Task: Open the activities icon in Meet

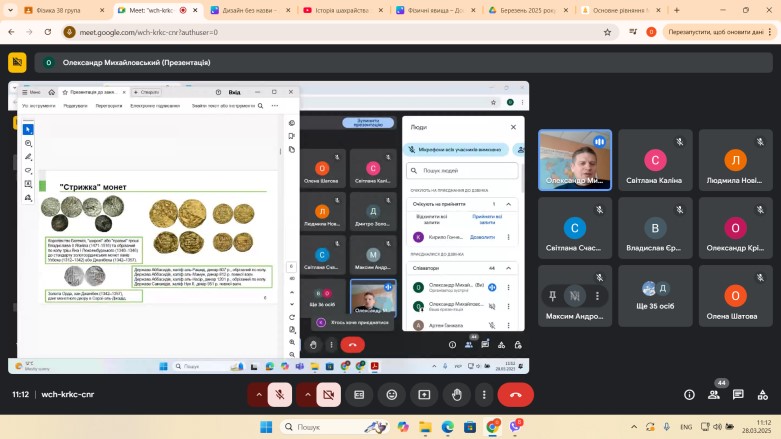Action: coord(762,395)
